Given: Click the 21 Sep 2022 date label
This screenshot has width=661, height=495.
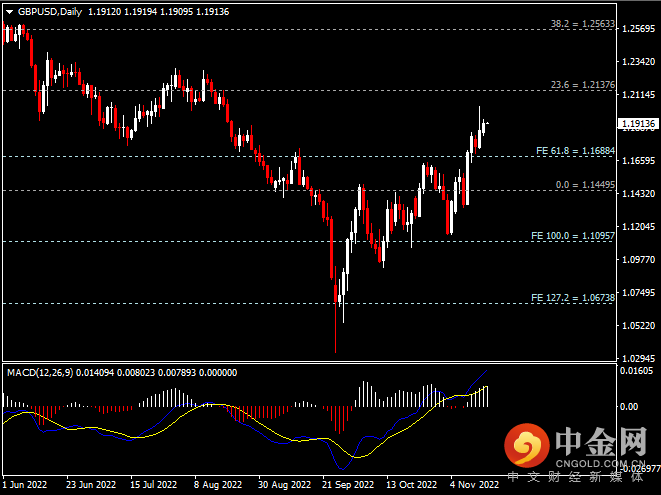Looking at the screenshot, I should coord(348,484).
